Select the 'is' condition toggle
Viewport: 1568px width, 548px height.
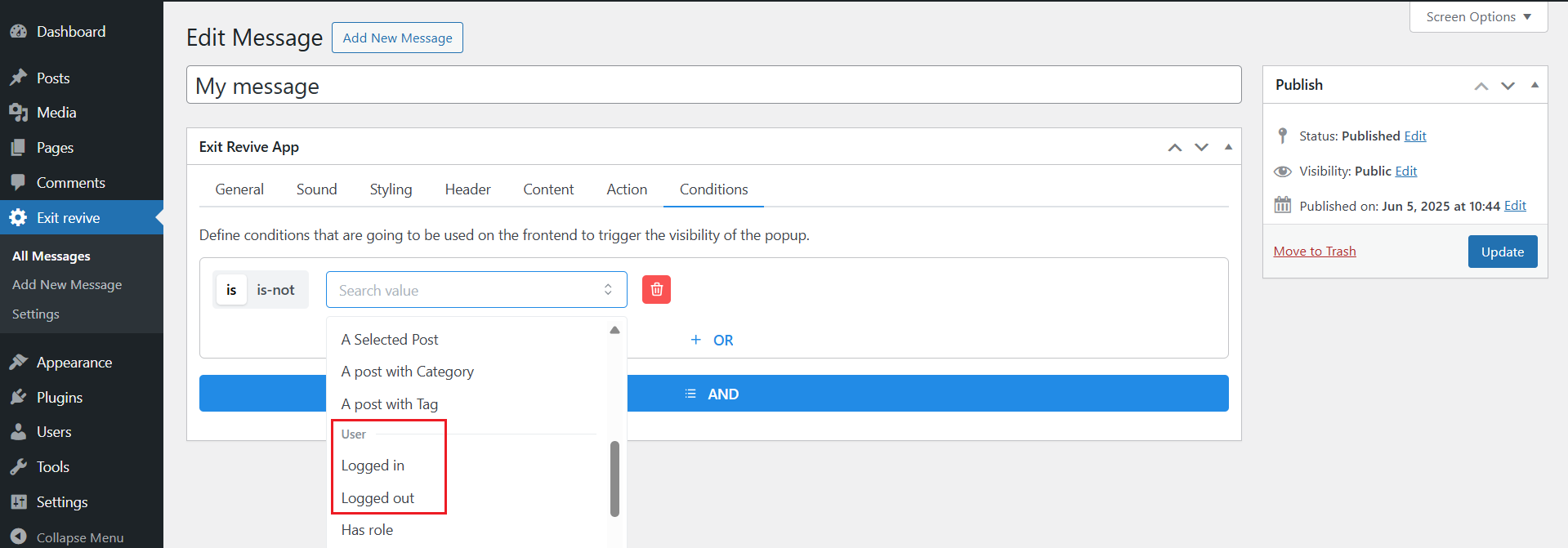click(231, 290)
